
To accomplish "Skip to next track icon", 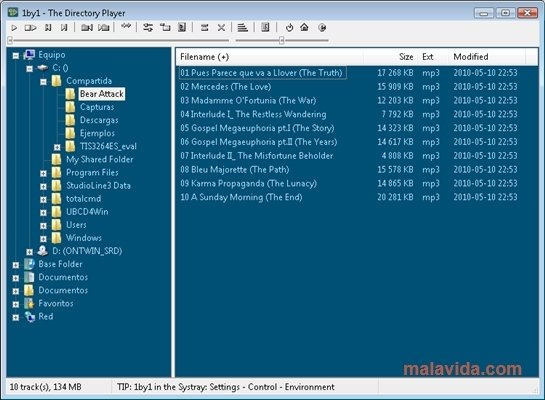I will point(64,27).
